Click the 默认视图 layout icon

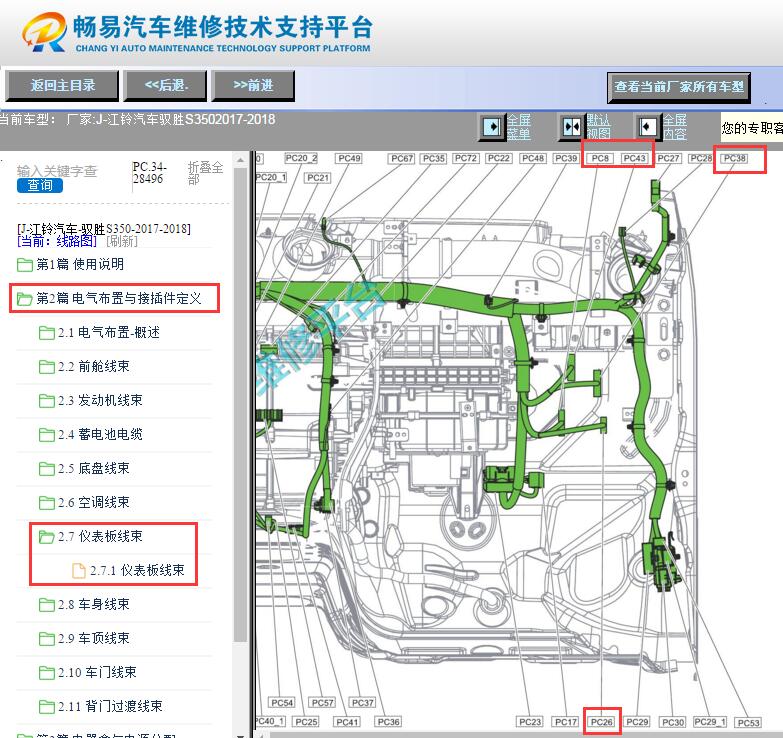point(572,127)
